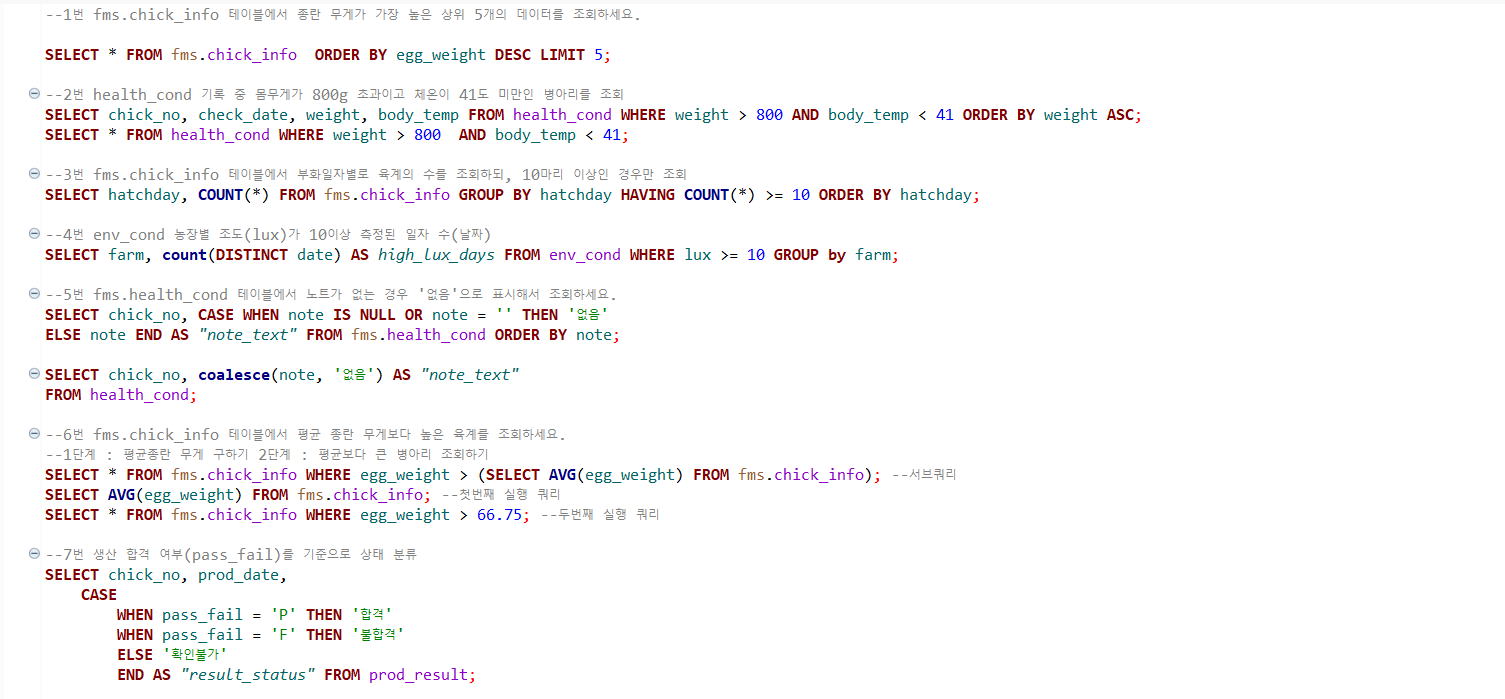The image size is (1505, 699).
Task: Click the prod_result table name
Action: [418, 675]
